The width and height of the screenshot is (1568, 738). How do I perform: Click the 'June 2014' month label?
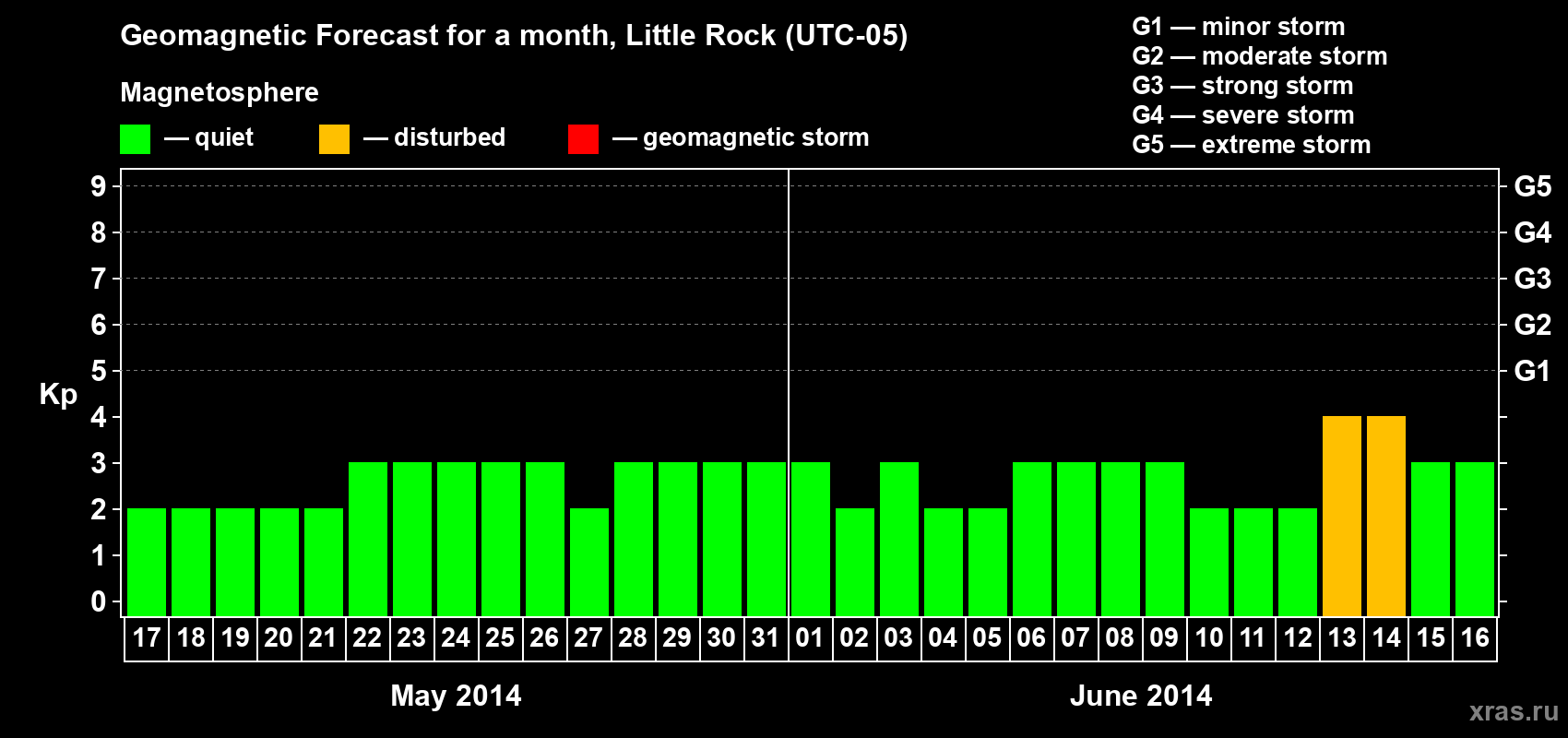[1141, 696]
